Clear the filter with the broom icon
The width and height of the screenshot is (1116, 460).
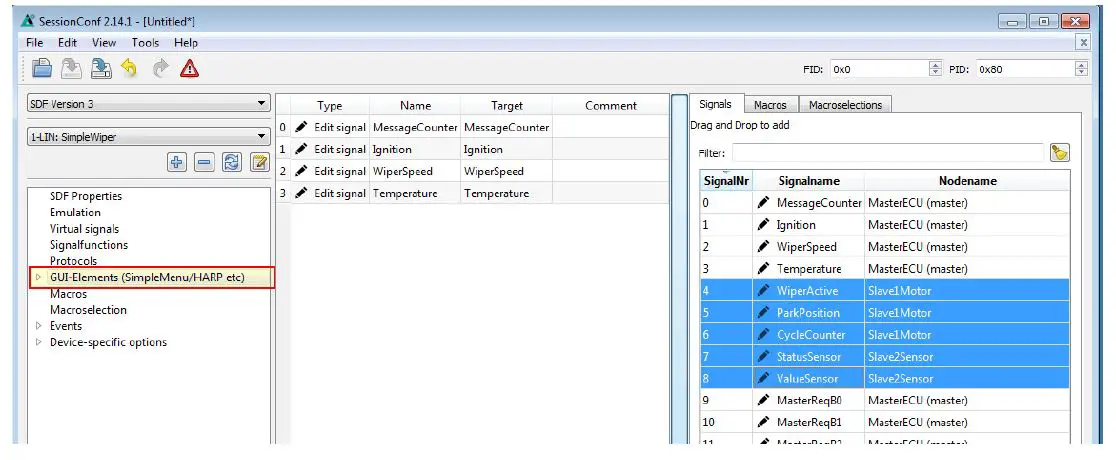(x=1060, y=152)
